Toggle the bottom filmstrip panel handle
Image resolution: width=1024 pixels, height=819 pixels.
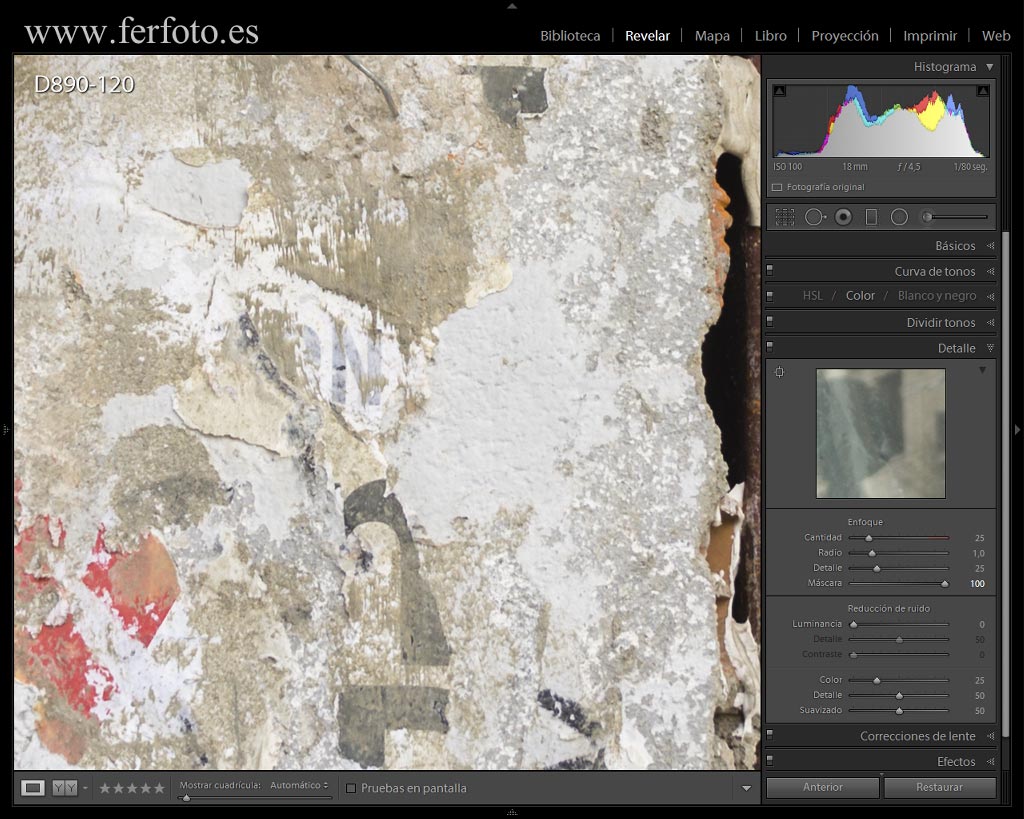pyautogui.click(x=512, y=813)
